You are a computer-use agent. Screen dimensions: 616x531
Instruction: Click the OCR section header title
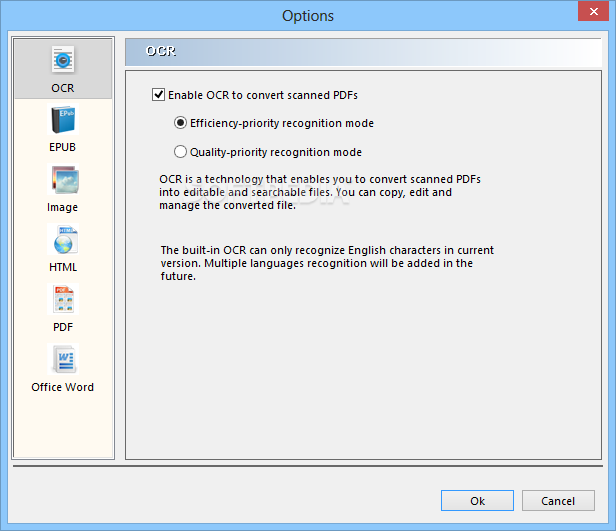tap(161, 51)
